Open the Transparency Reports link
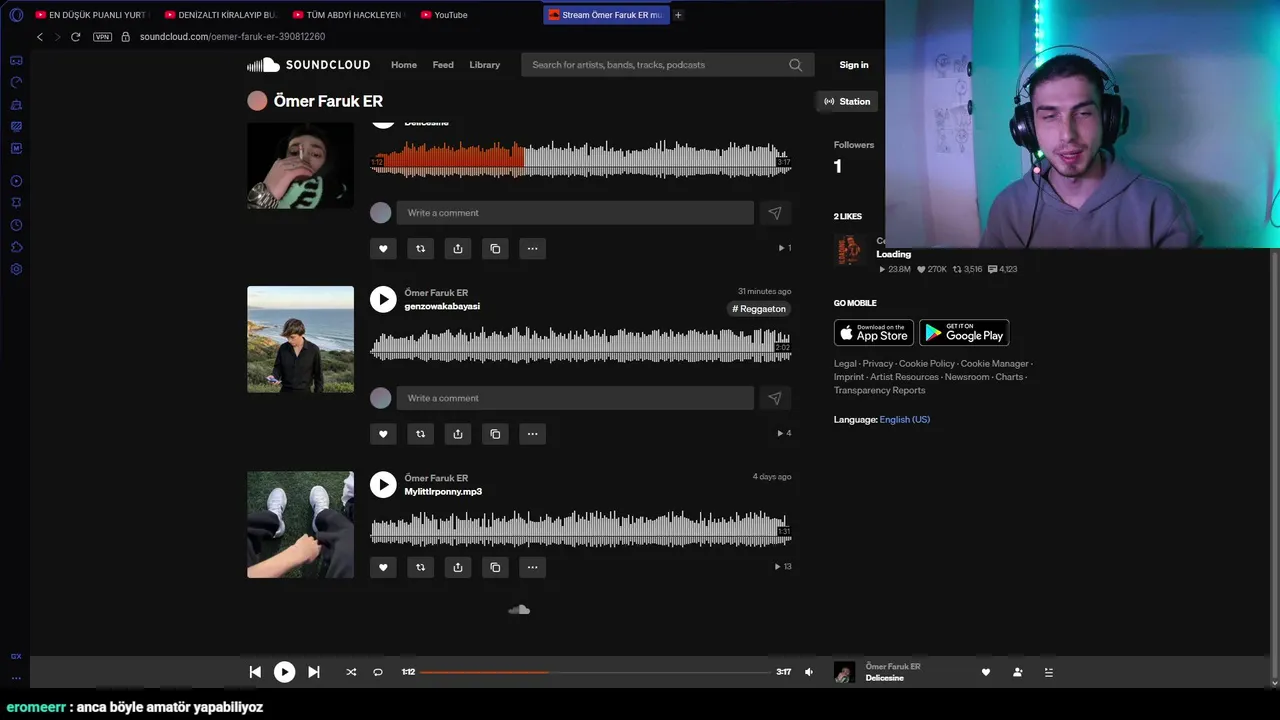 (x=879, y=390)
